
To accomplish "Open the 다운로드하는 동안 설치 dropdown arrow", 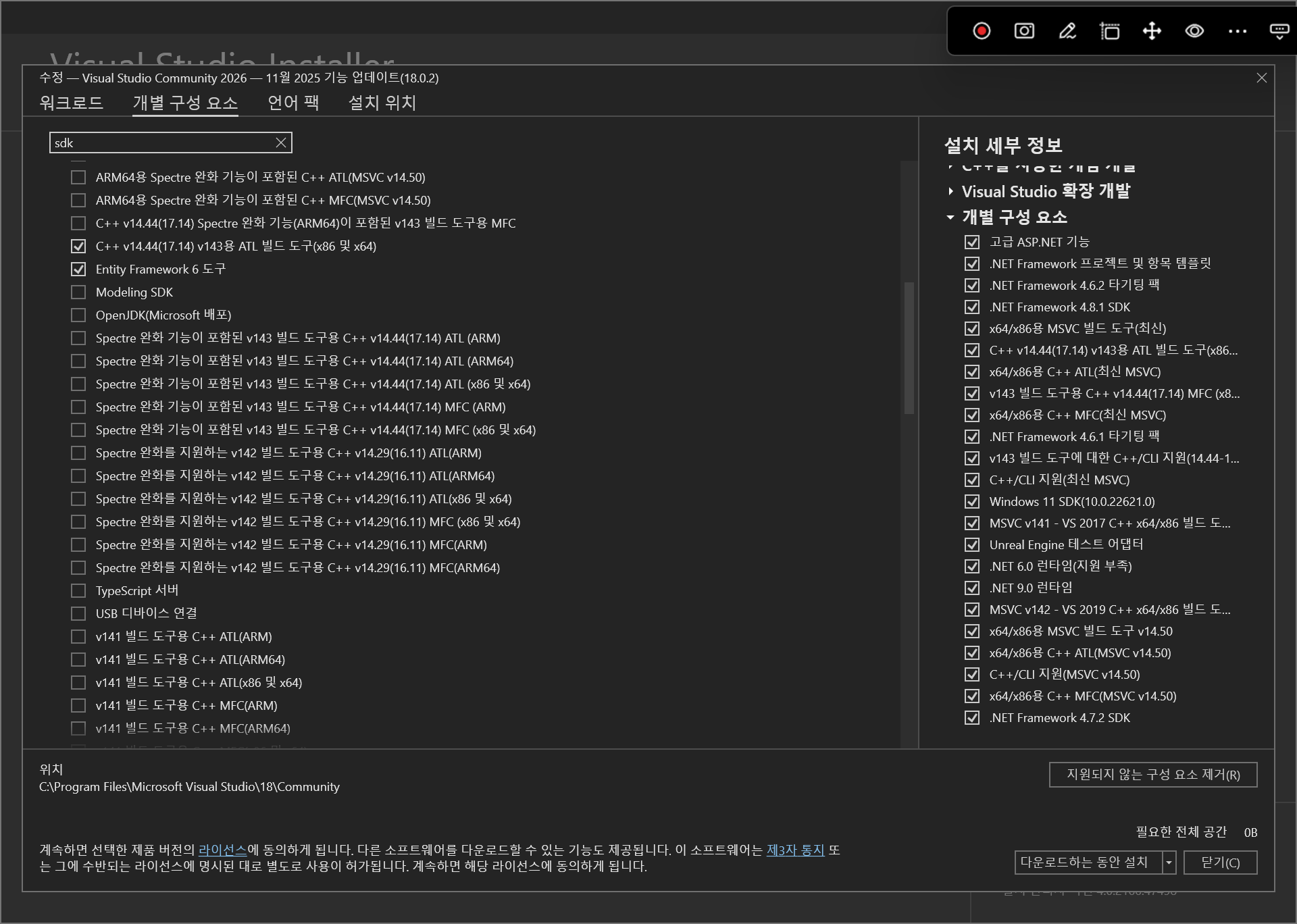I will point(1168,863).
